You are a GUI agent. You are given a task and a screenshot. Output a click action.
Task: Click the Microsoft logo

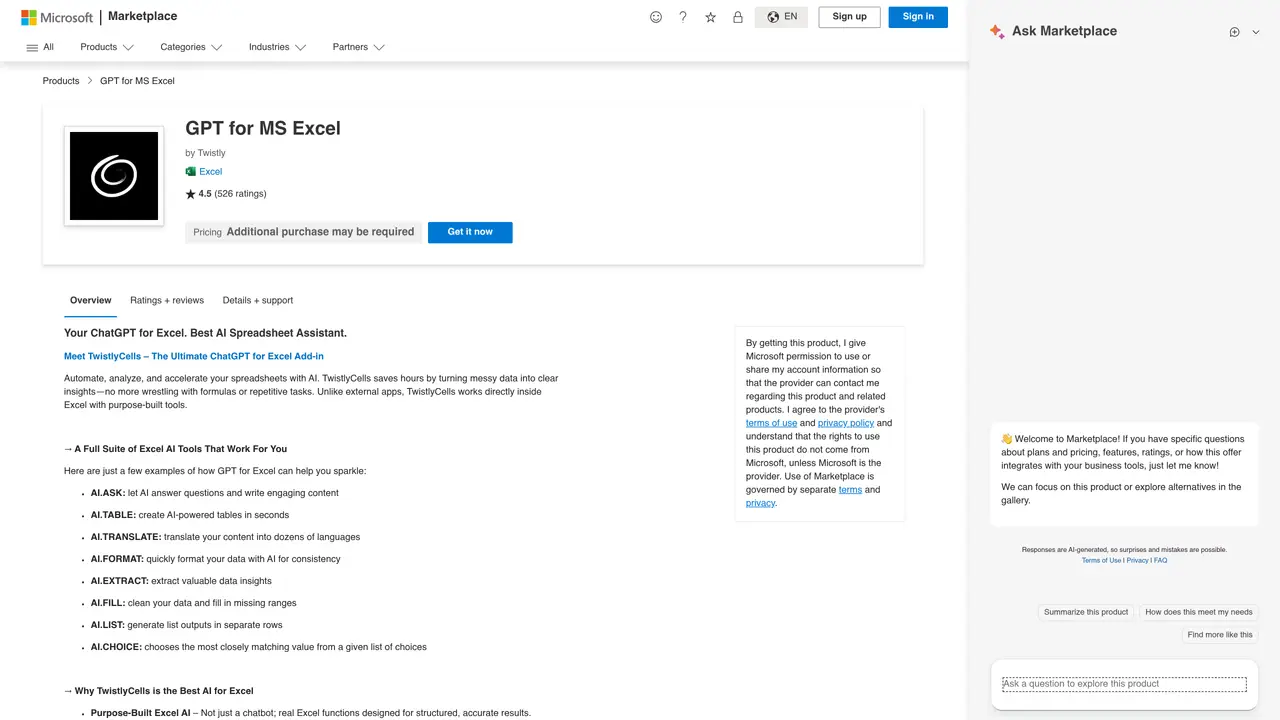tap(57, 17)
